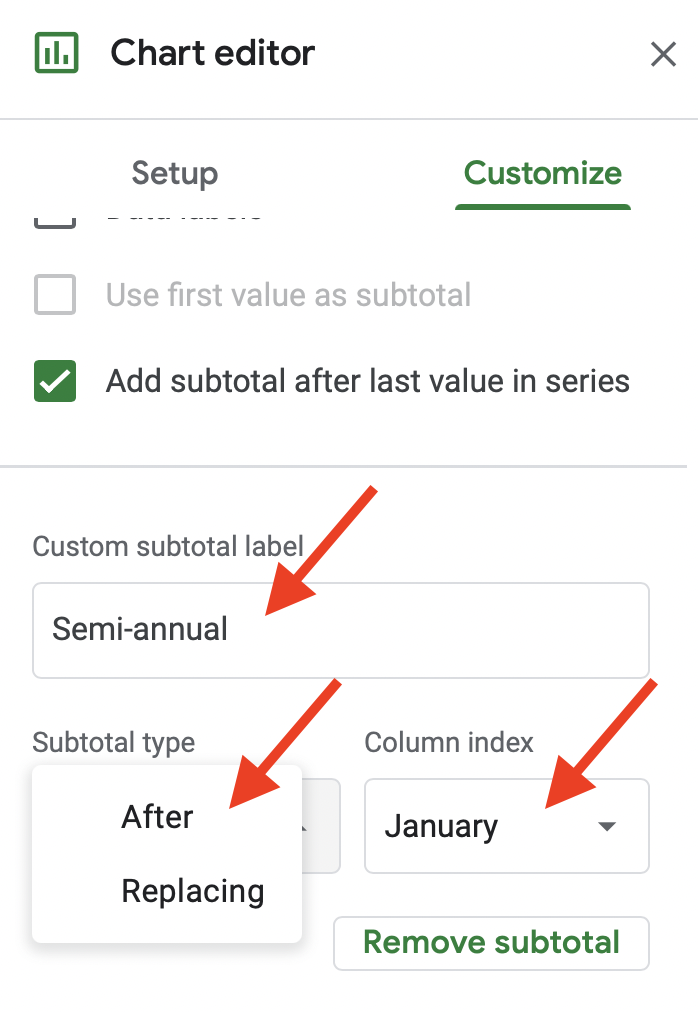
Task: Click the Custom subtotal label heading
Action: click(x=168, y=546)
